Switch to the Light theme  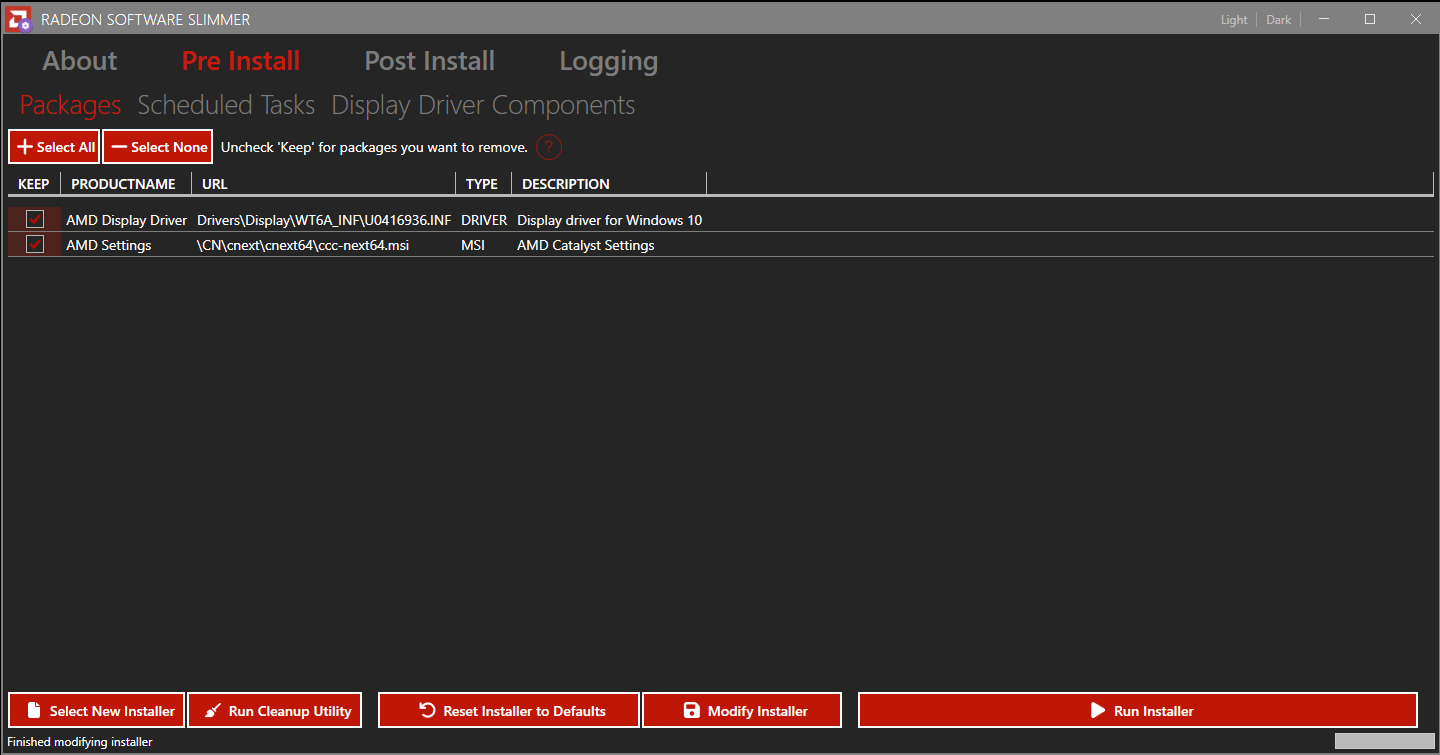tap(1234, 20)
